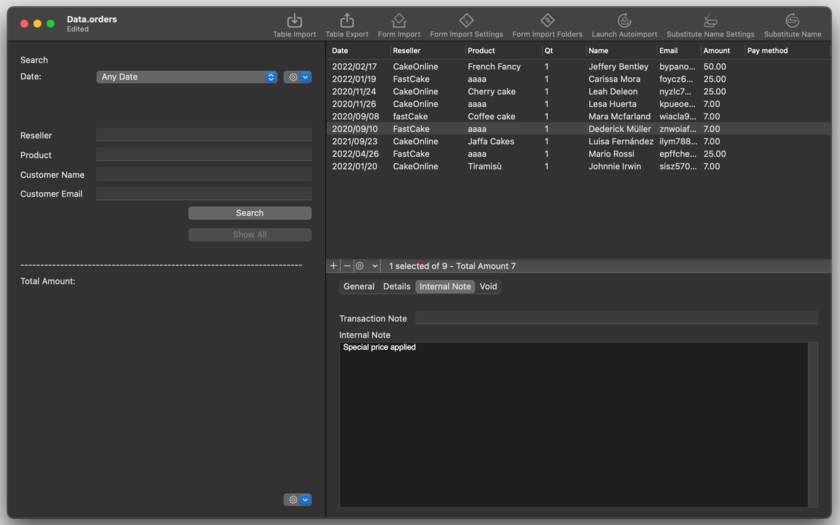Run the Substitute Name tool
The height and width of the screenshot is (525, 840).
[x=792, y=26]
